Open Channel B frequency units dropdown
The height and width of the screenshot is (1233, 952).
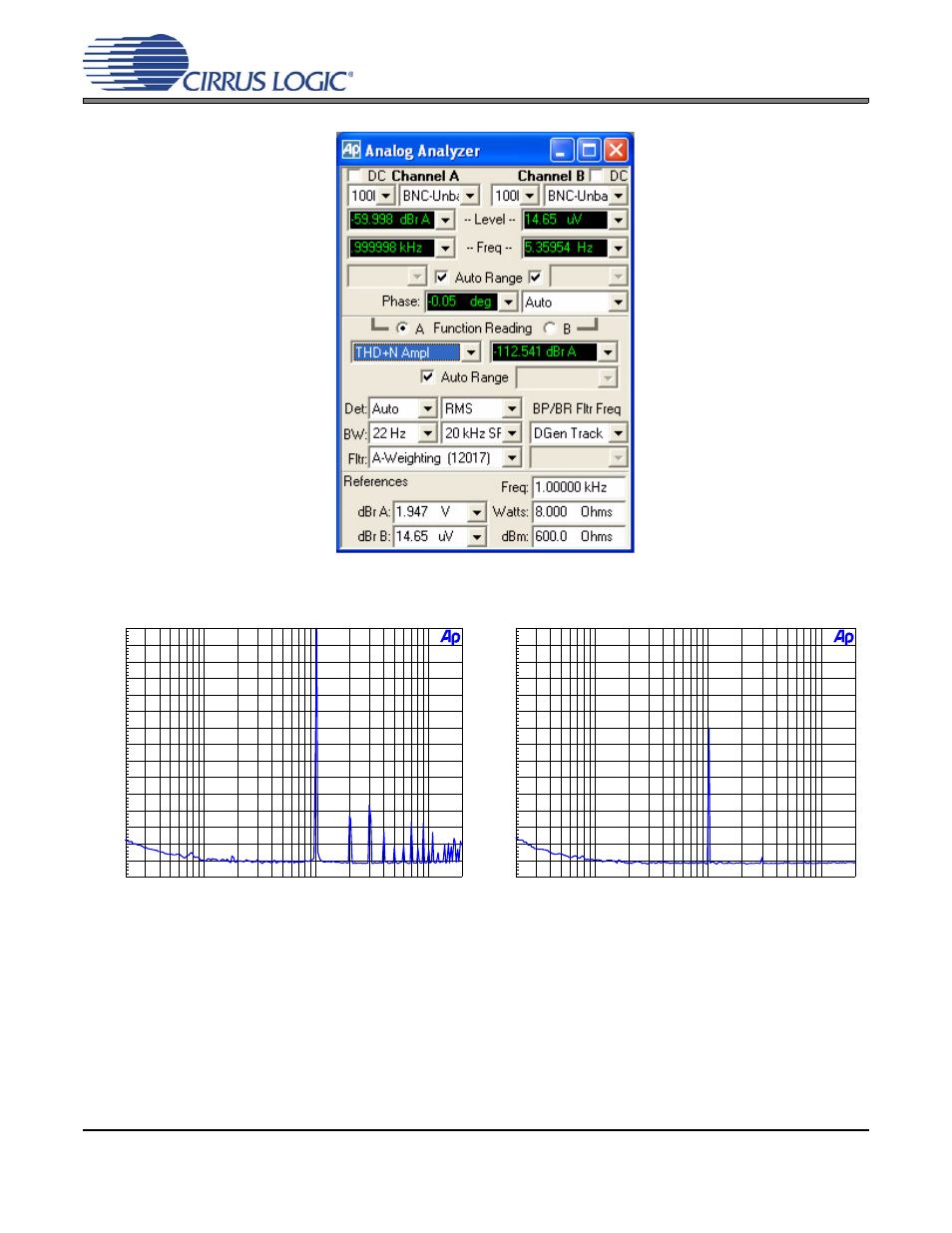coord(619,248)
